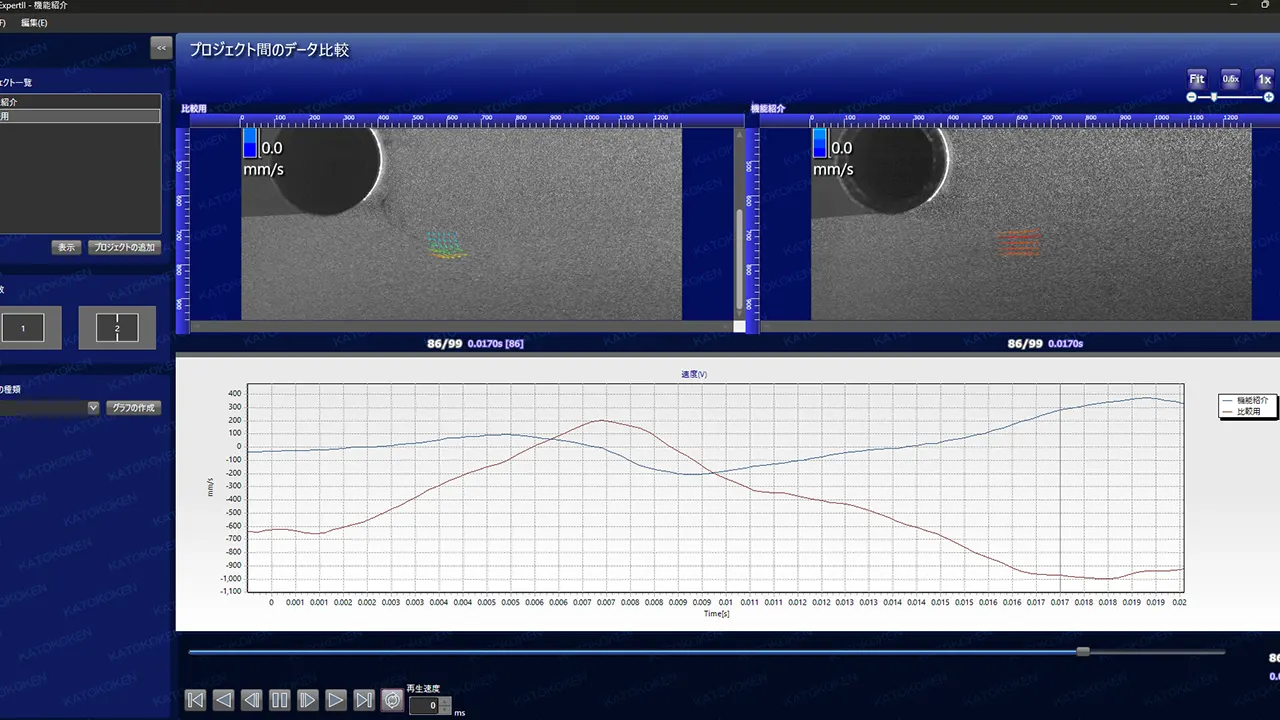Image resolution: width=1280 pixels, height=720 pixels.
Task: Jump to the first frame
Action: point(196,700)
